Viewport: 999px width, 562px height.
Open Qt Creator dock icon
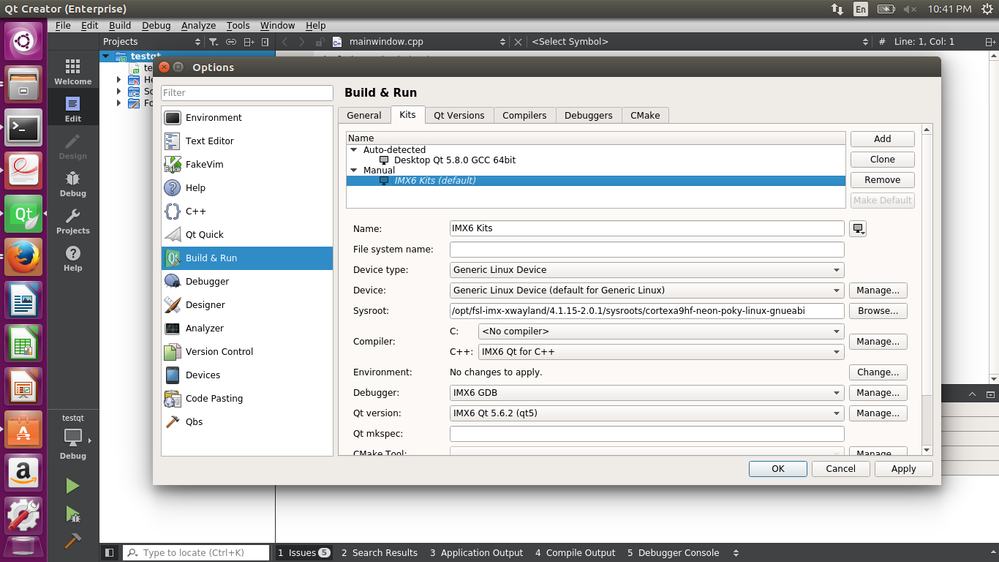coord(24,214)
